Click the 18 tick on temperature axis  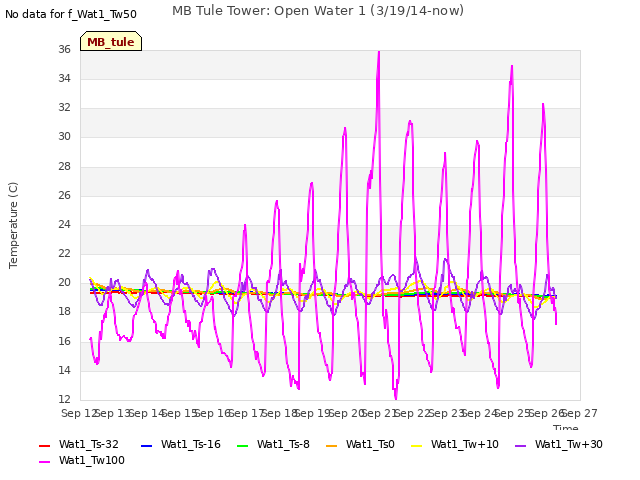click(64, 311)
